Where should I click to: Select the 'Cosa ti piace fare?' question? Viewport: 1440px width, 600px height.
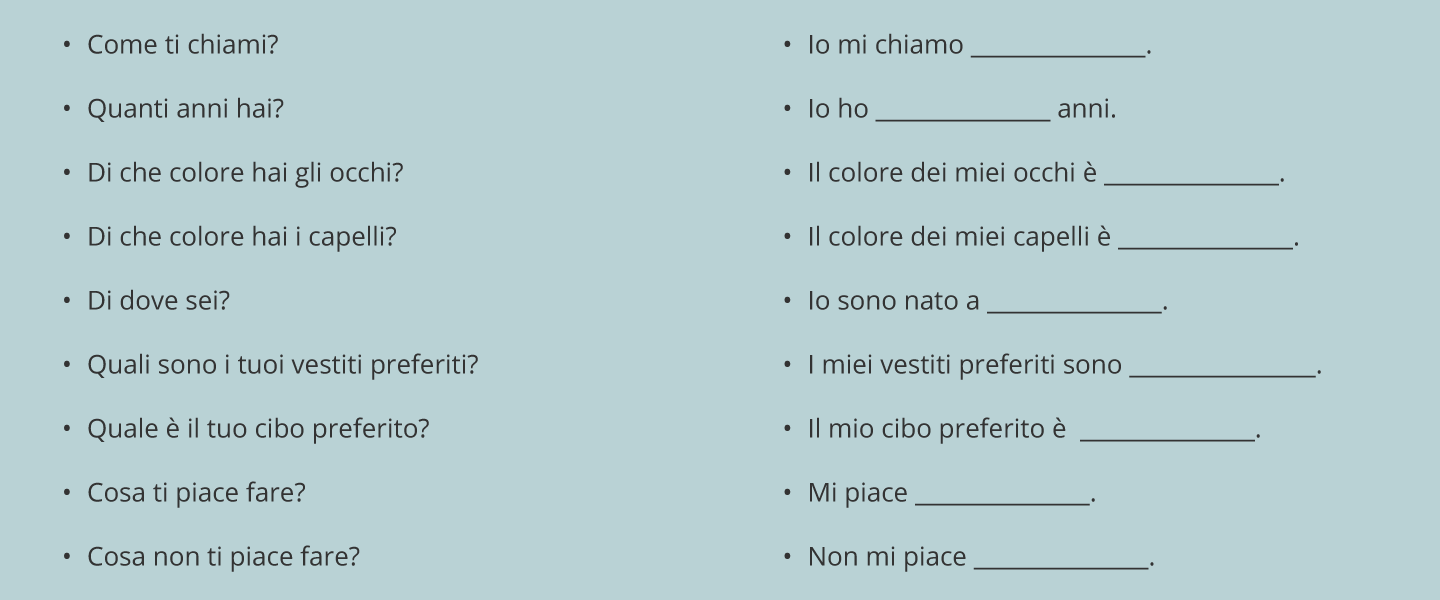(x=196, y=493)
